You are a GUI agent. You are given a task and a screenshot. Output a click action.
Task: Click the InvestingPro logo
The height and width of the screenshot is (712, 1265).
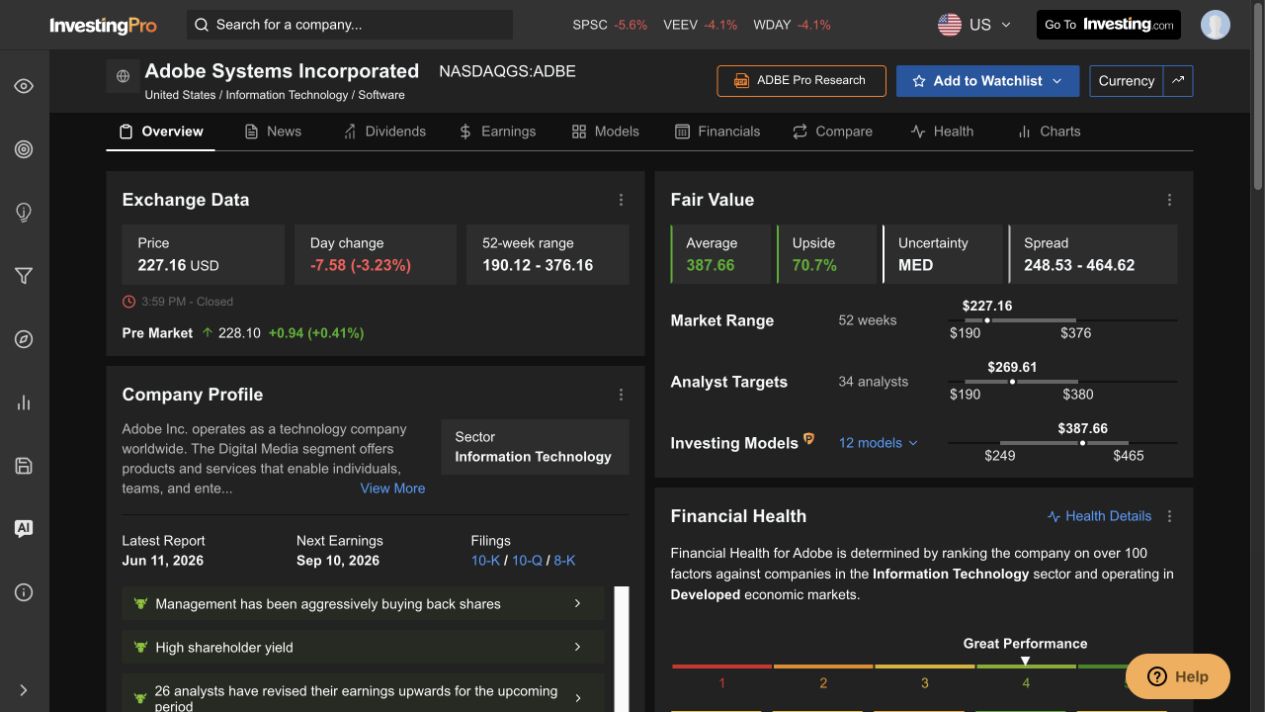coord(103,25)
